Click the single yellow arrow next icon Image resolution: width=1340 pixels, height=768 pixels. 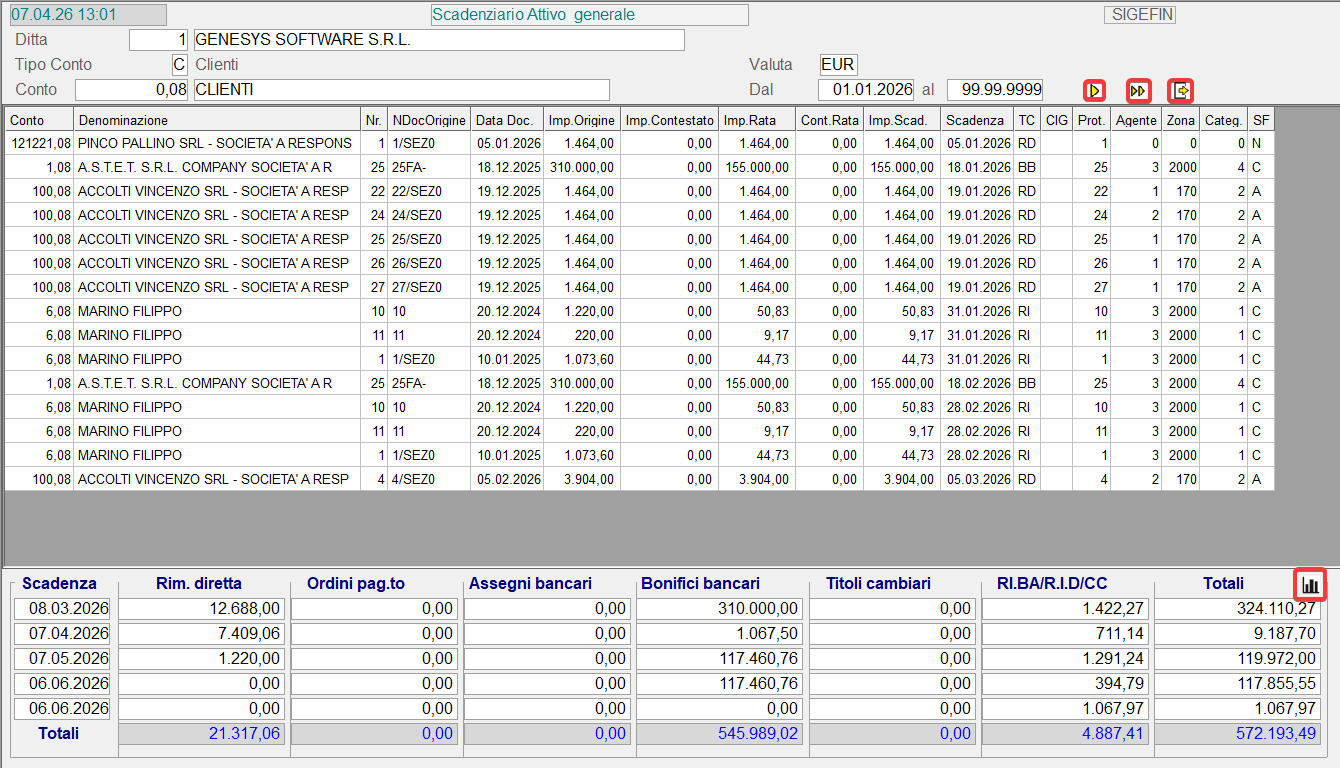(x=1094, y=90)
